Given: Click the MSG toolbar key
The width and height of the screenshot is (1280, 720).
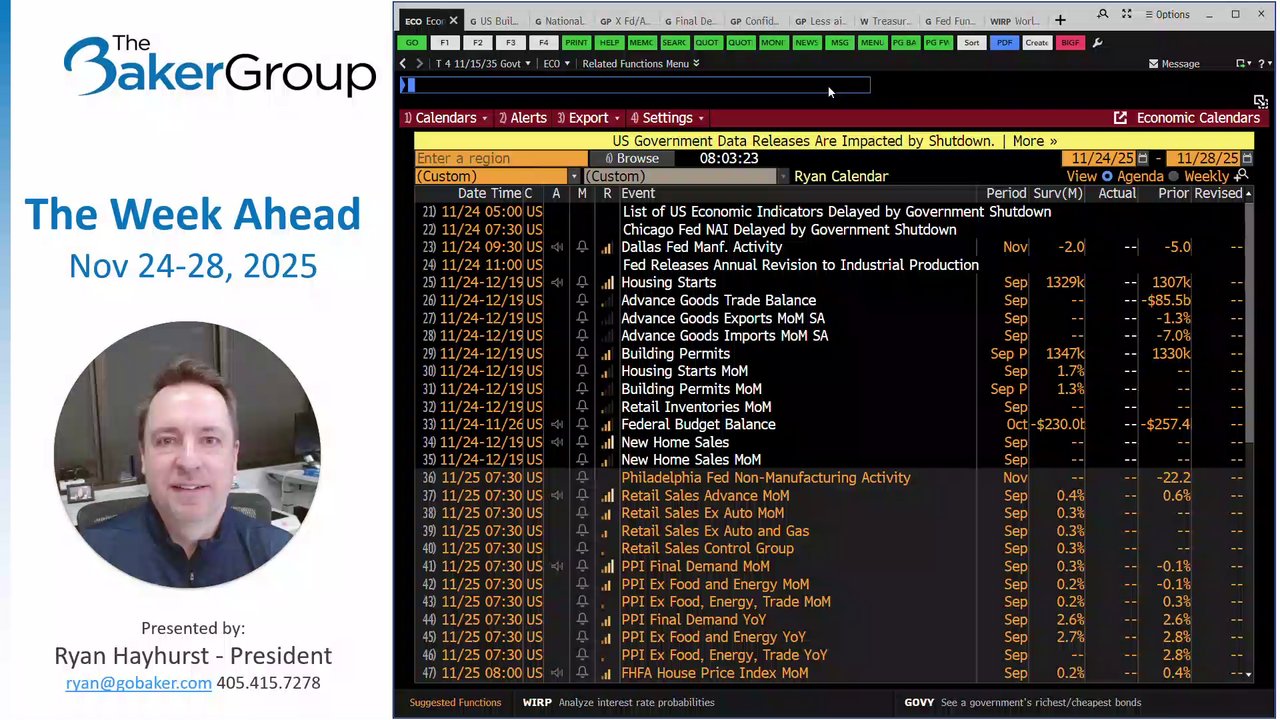Looking at the screenshot, I should coord(839,43).
